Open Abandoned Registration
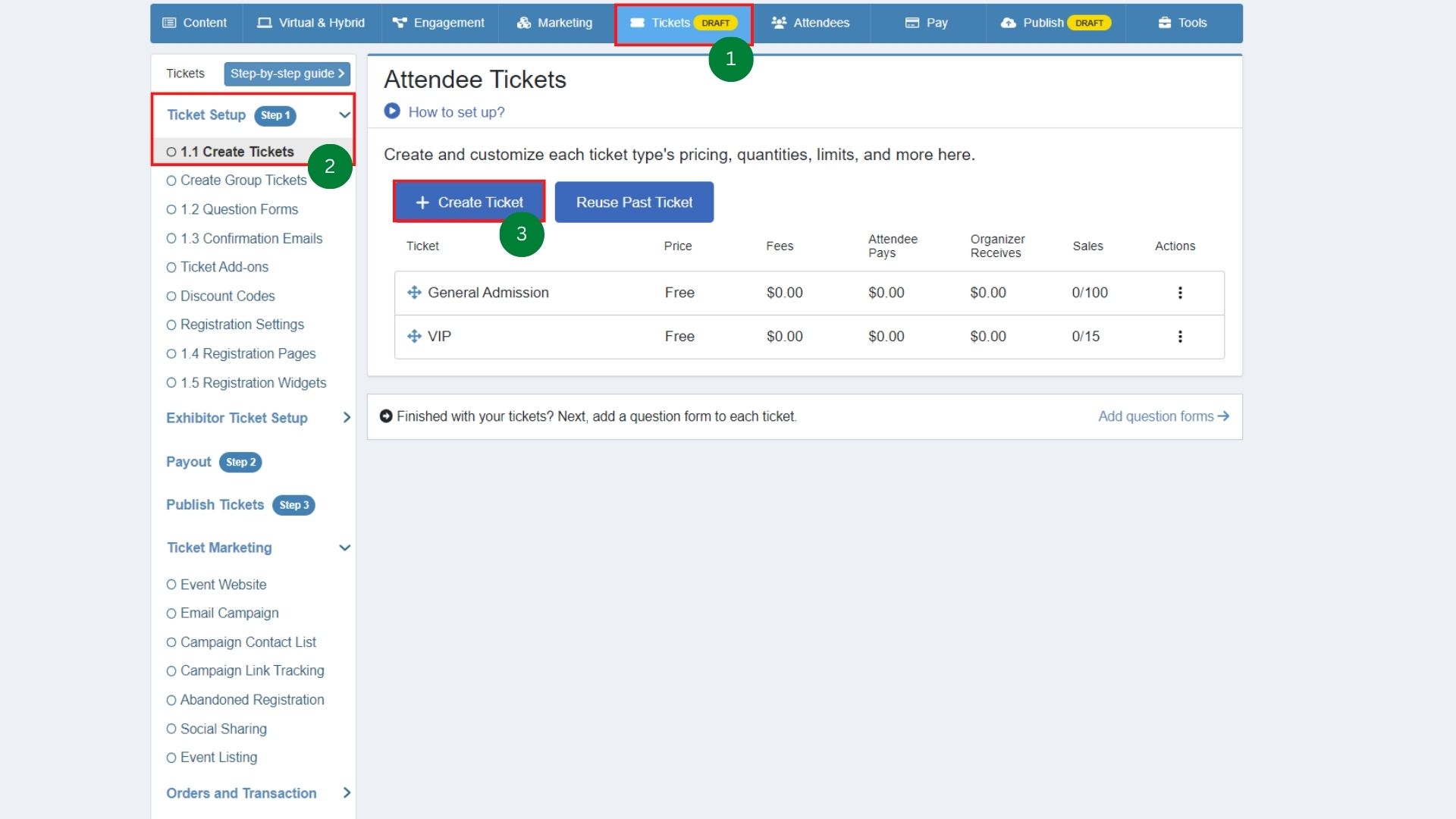 coord(246,700)
